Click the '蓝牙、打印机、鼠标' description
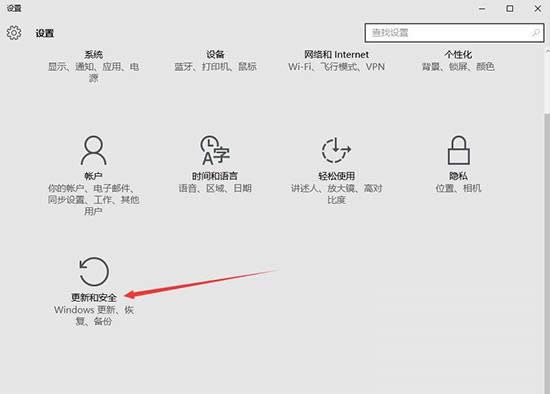Image resolution: width=550 pixels, height=394 pixels. point(215,67)
